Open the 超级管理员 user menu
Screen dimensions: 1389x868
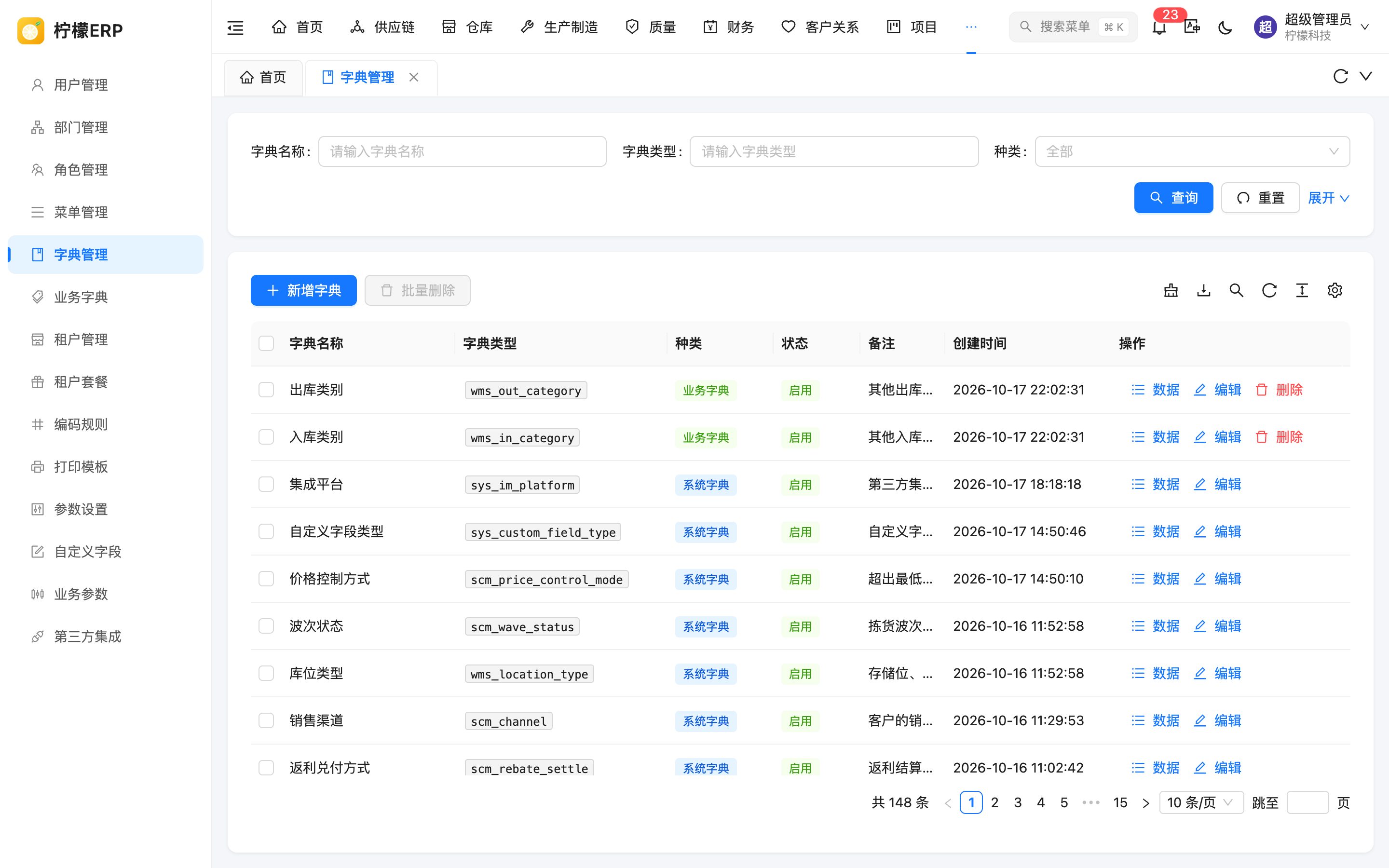click(1311, 27)
